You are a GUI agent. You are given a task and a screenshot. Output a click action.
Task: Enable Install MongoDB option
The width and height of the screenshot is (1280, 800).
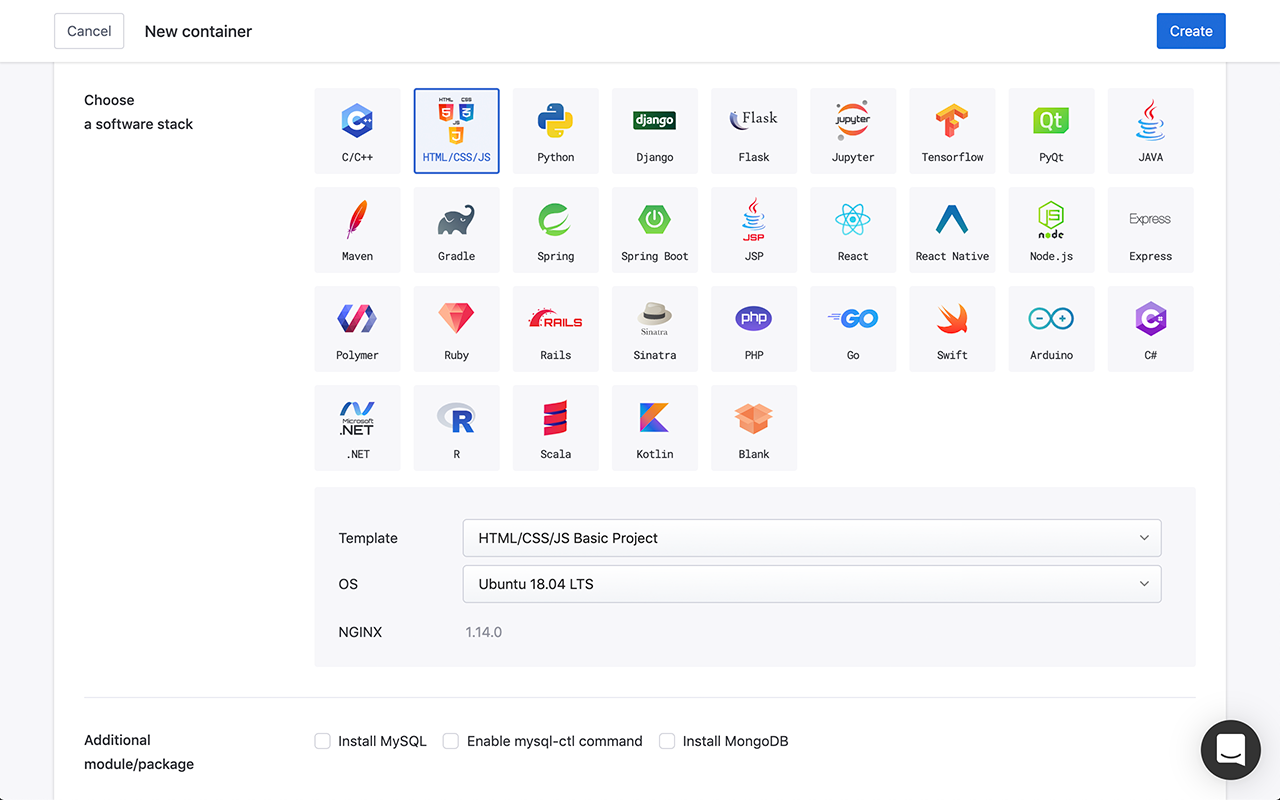(666, 741)
